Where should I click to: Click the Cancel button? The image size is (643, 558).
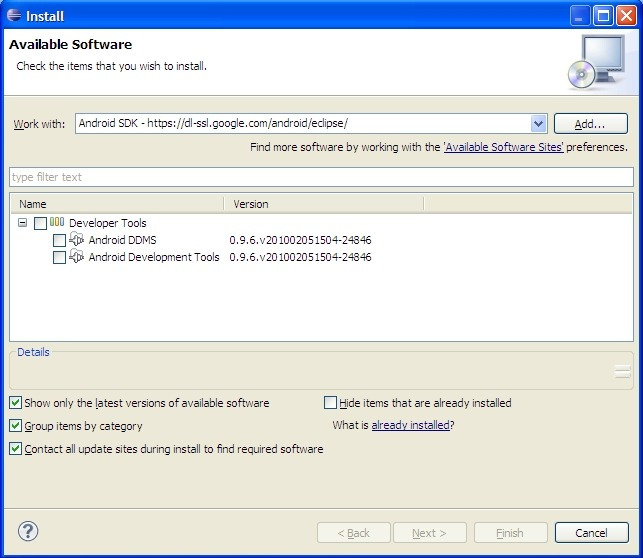591,533
